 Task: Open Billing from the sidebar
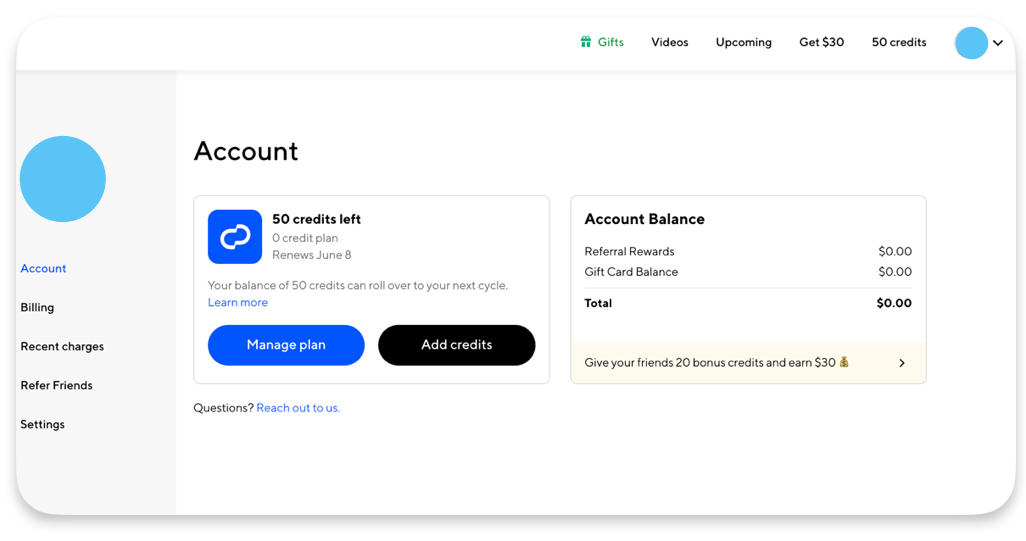[x=37, y=307]
